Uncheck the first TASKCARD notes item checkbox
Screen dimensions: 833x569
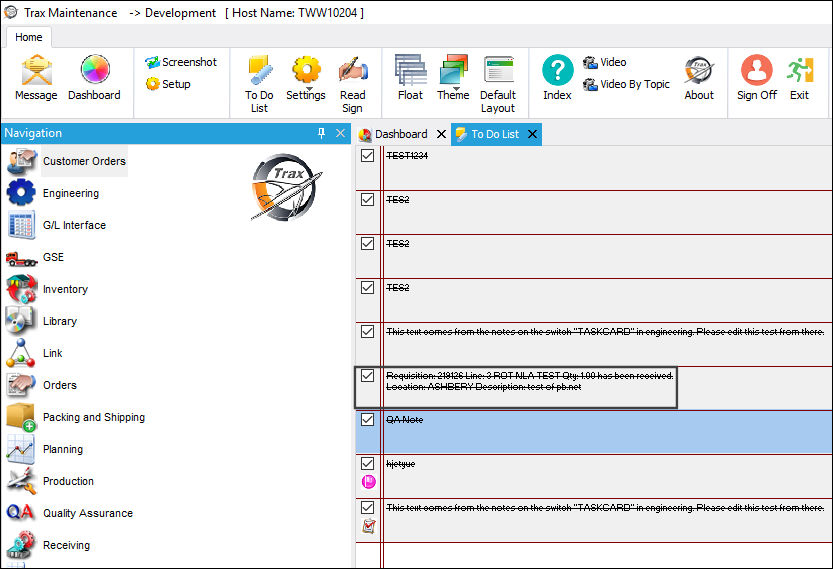368,332
